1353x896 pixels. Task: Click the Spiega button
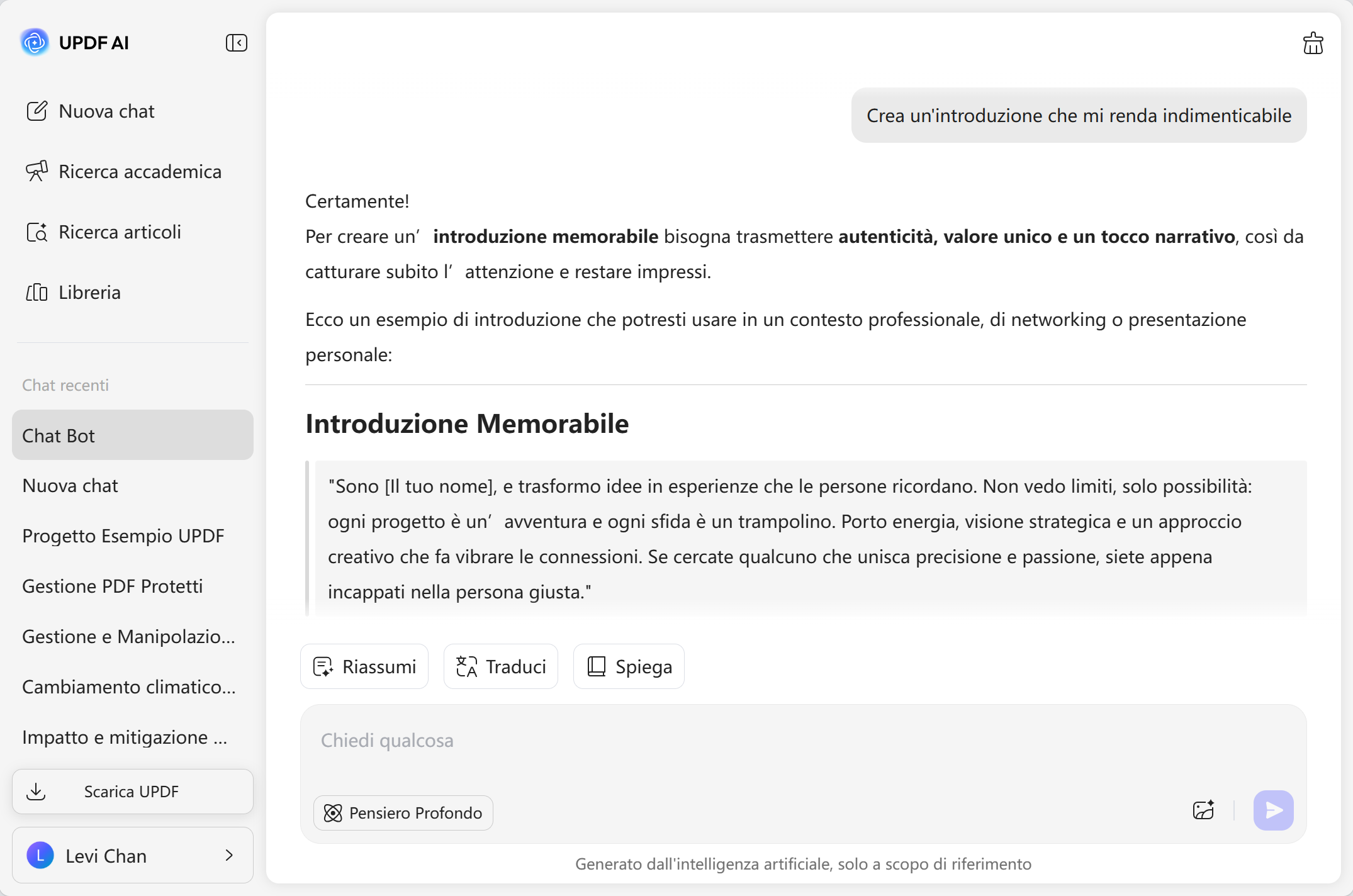click(629, 666)
